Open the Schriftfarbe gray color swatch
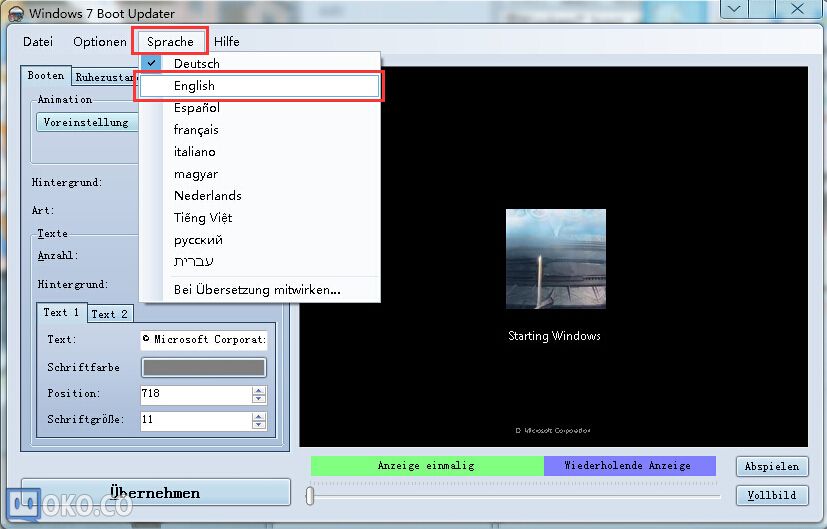Viewport: 827px width, 529px height. (204, 368)
